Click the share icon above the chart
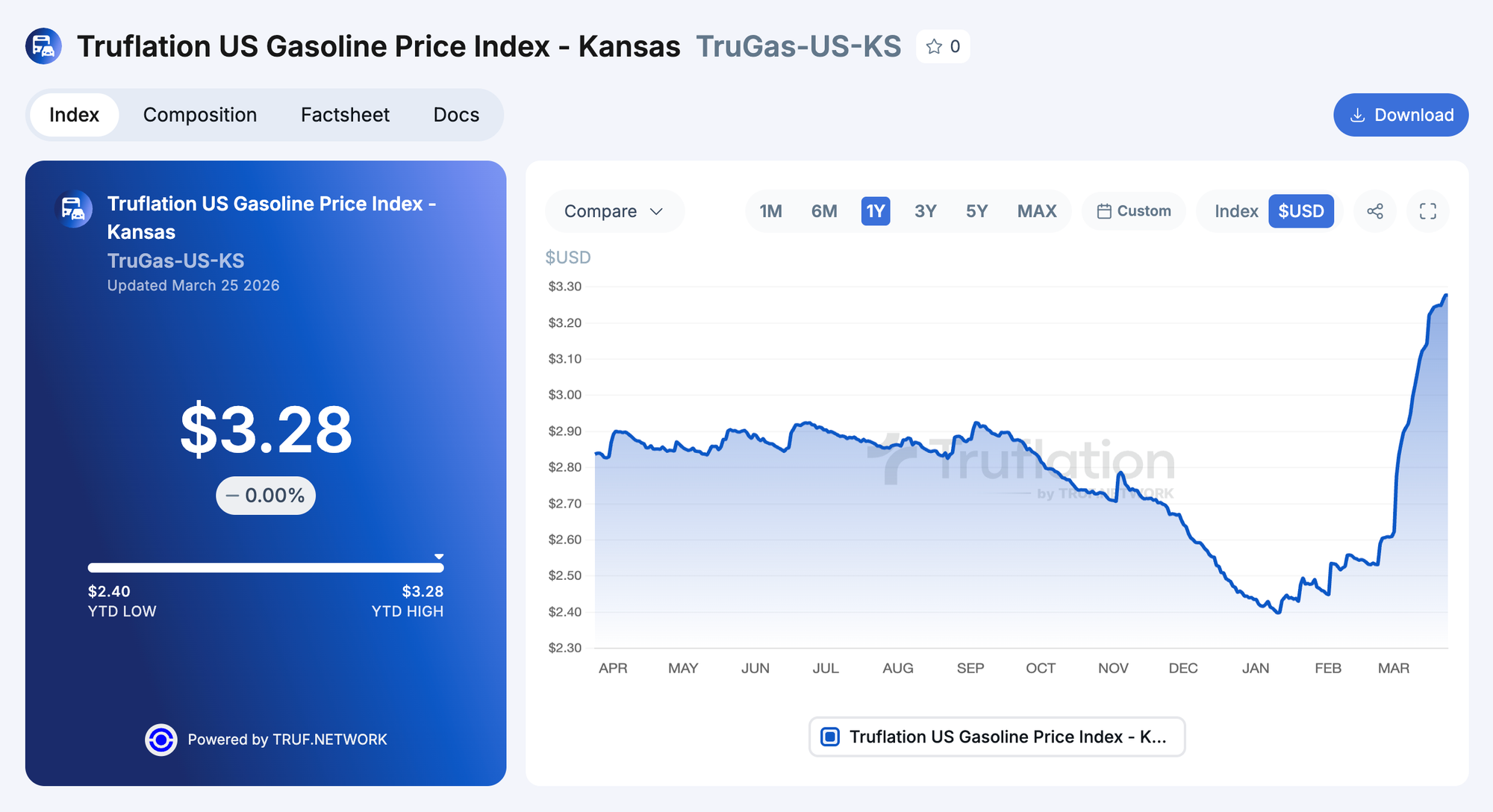The image size is (1493, 812). [1375, 211]
